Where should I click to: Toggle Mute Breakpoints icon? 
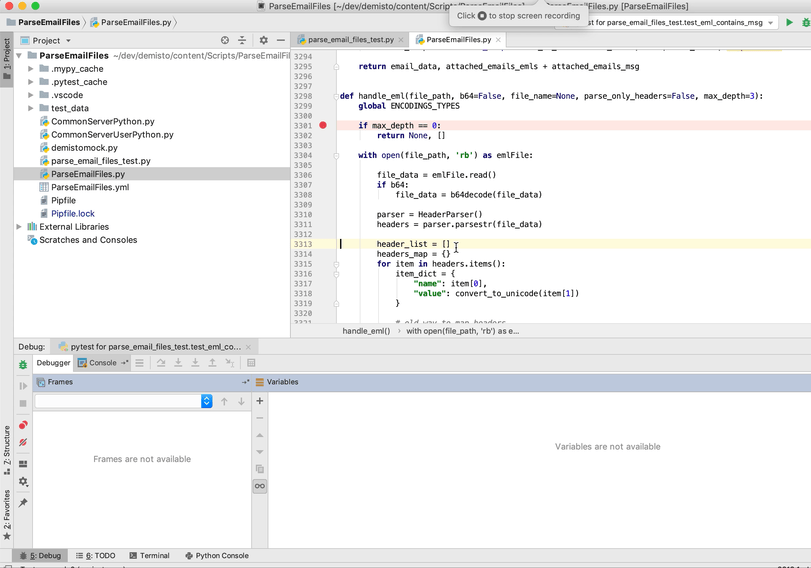[23, 443]
